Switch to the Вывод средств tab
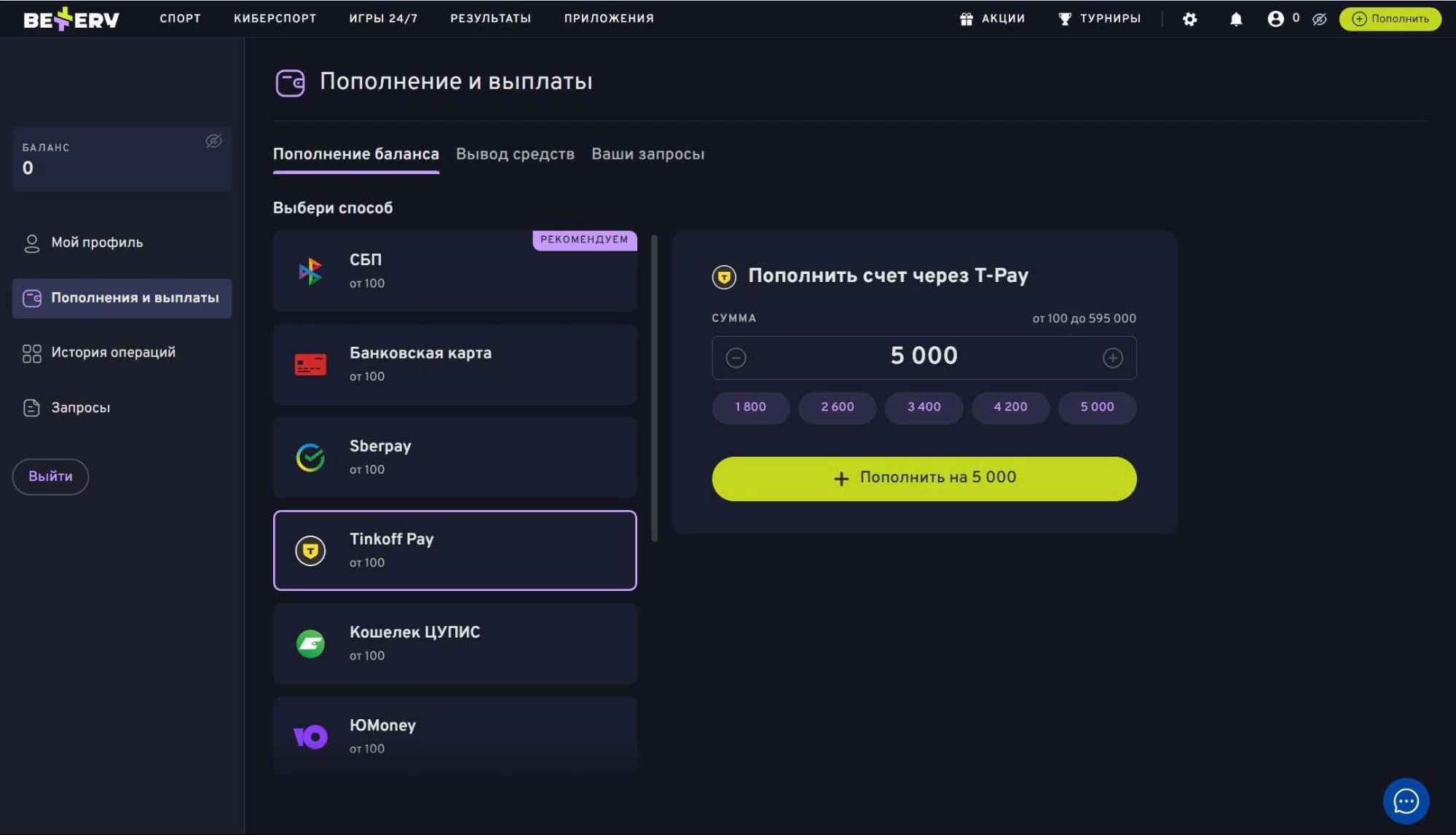 pos(515,154)
